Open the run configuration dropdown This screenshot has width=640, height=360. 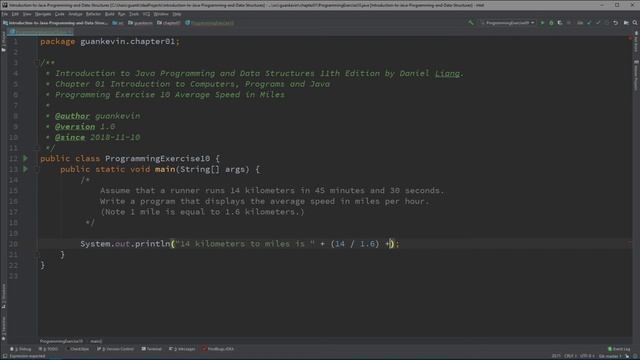(507, 23)
